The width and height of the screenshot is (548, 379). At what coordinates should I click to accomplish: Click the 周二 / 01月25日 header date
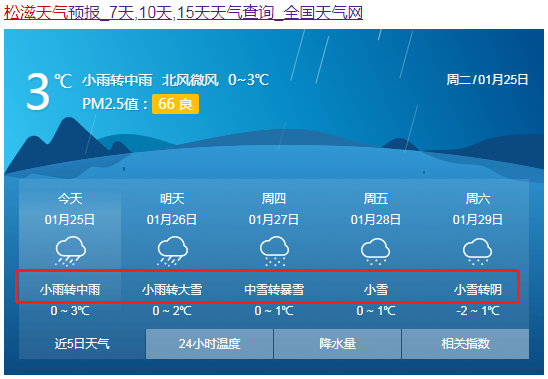(x=487, y=80)
